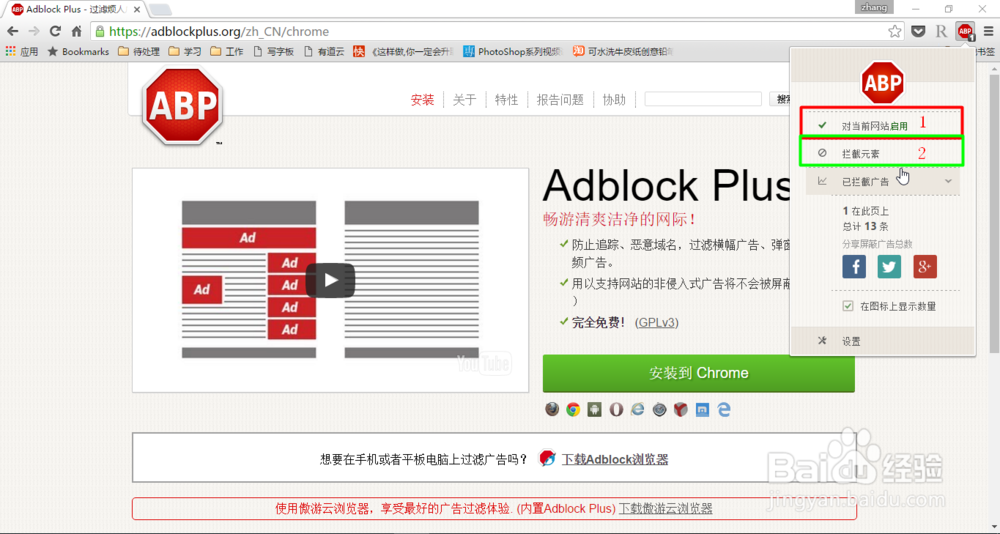Viewport: 1000px width, 534px height.
Task: Select 拦截元素 in the popup menu
Action: coord(884,154)
